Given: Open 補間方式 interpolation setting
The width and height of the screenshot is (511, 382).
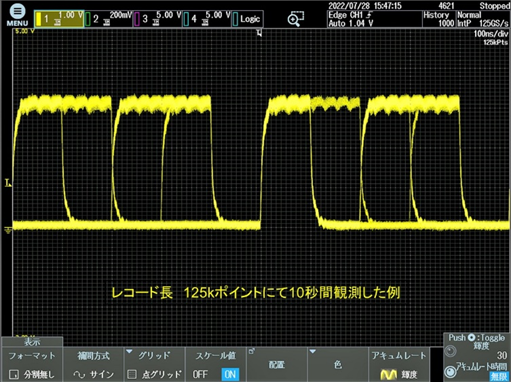Looking at the screenshot, I should tap(93, 364).
